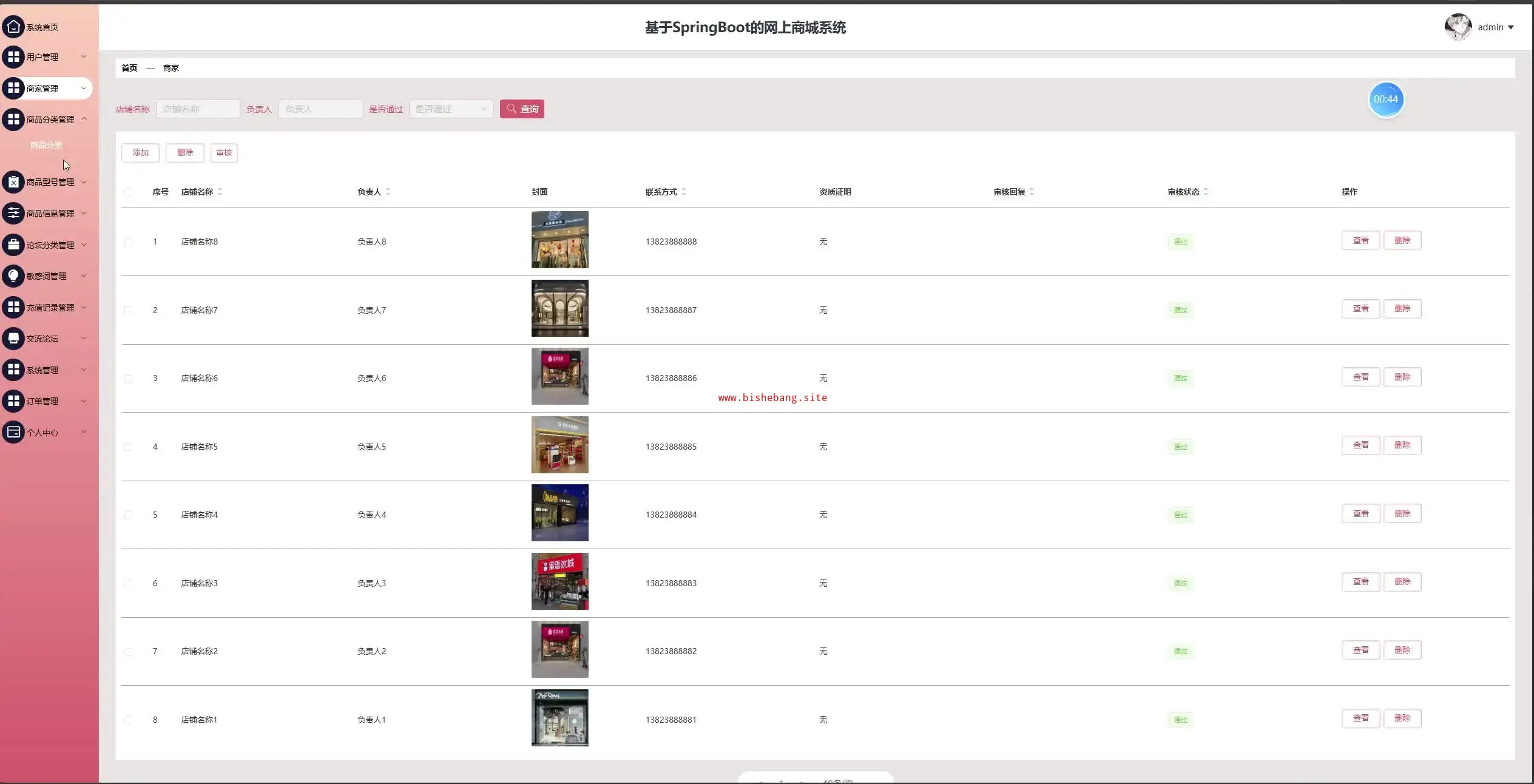Sort by the 联系方式 column arrows
This screenshot has width=1534, height=784.
(x=684, y=192)
